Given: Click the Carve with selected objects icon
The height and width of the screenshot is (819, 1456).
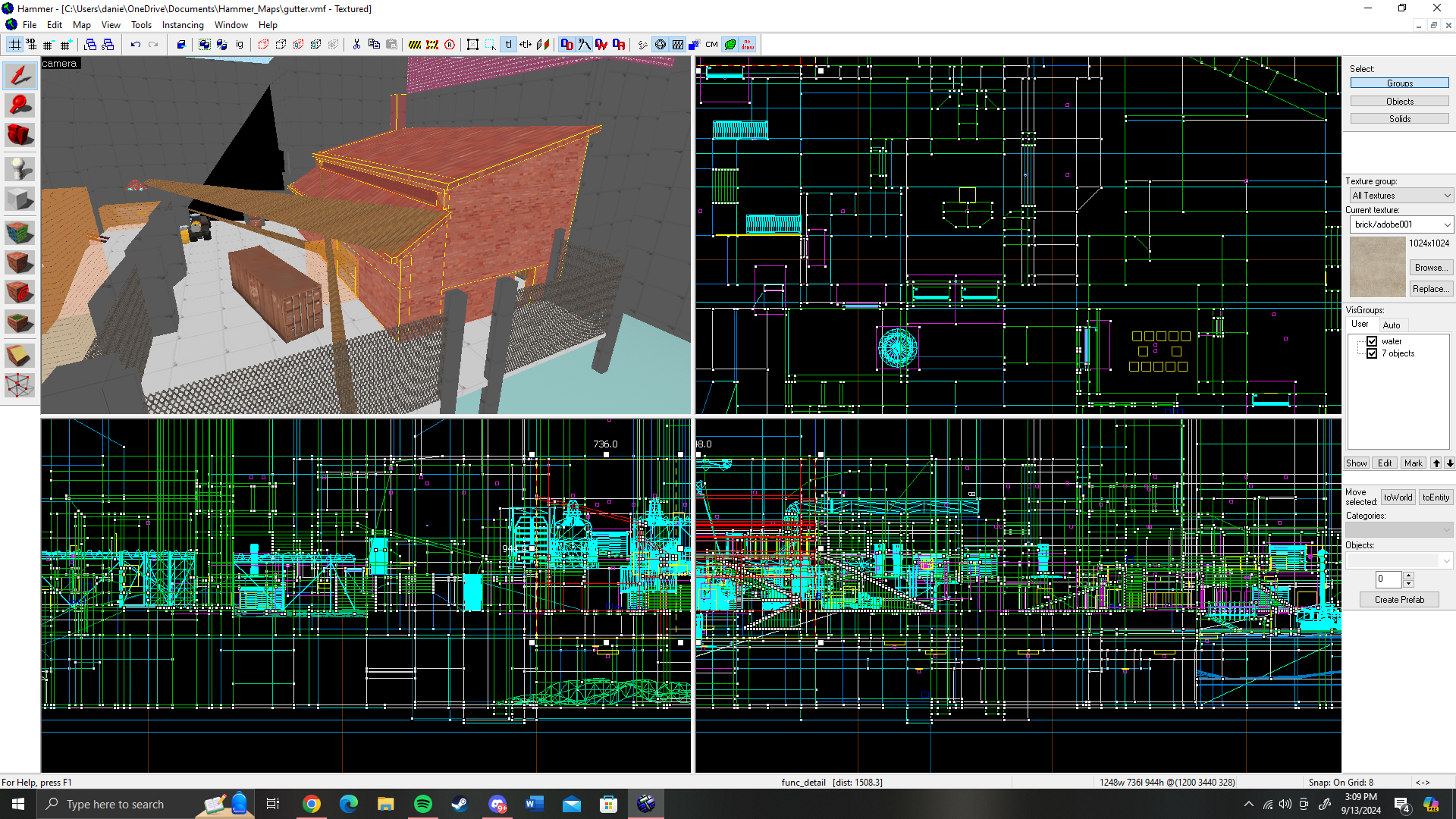Looking at the screenshot, I should pyautogui.click(x=180, y=45).
